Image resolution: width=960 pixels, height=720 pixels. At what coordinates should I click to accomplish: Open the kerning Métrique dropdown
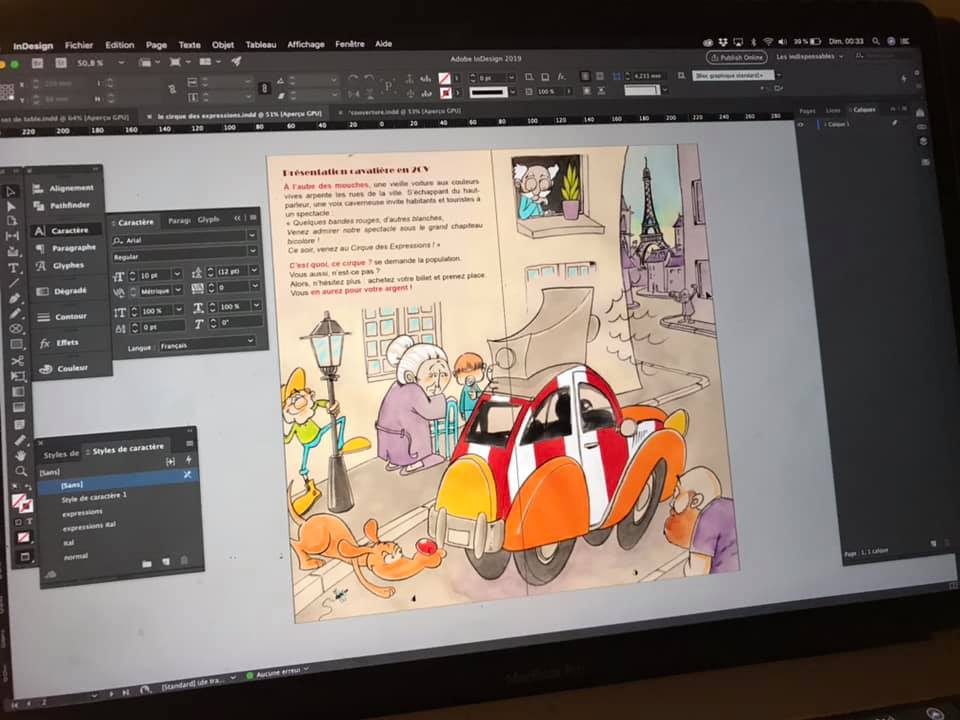click(x=178, y=290)
